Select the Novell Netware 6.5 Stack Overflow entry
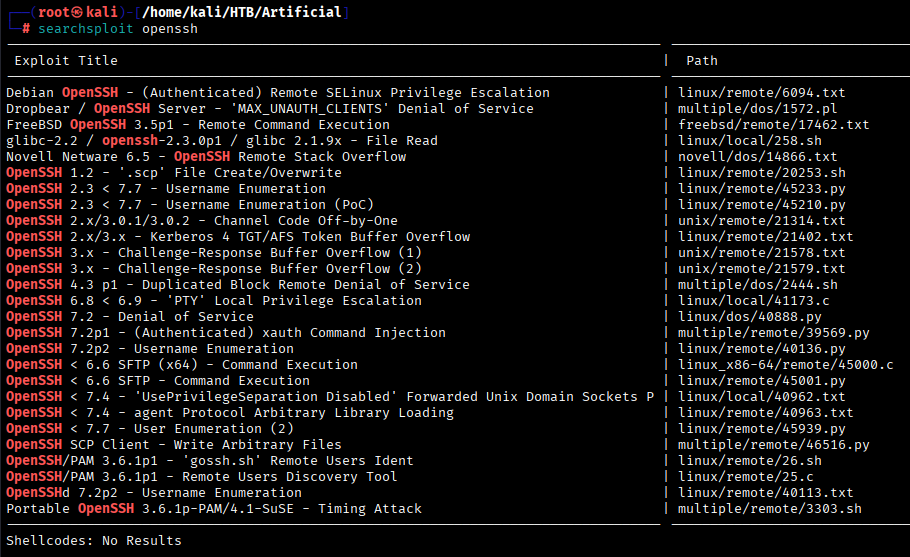This screenshot has height=557, width=910. pos(206,157)
